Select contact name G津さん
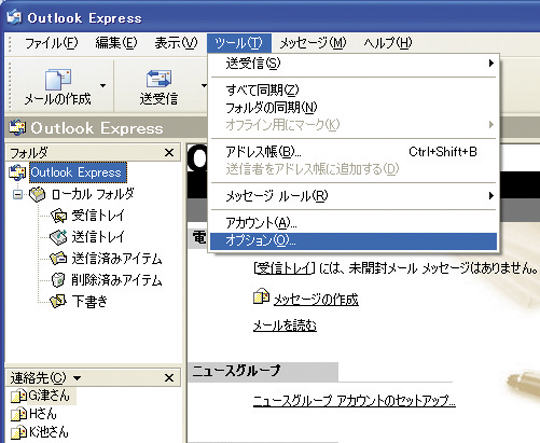Viewport: 540px width, 443px height. click(x=49, y=395)
